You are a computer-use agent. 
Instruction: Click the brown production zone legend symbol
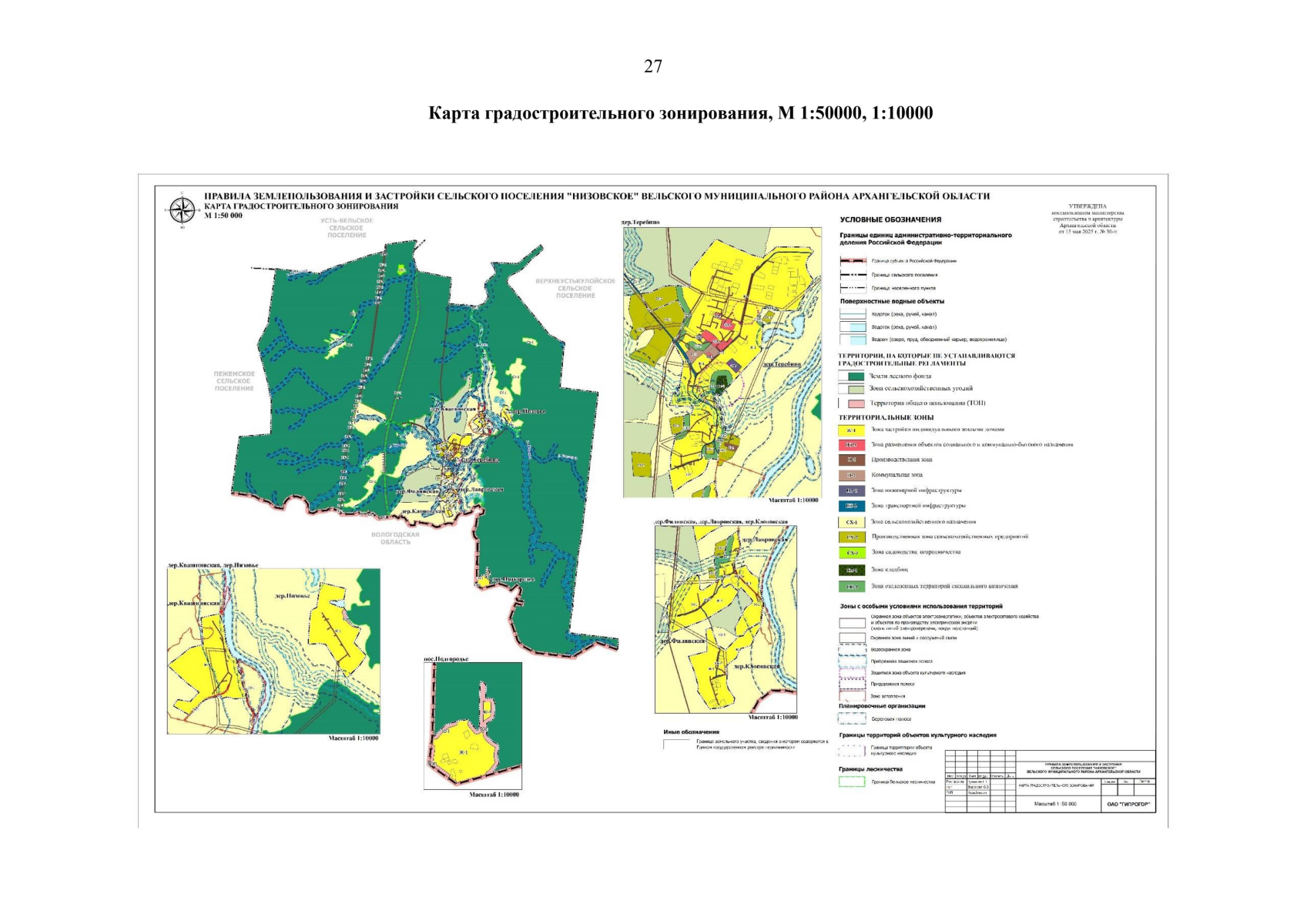pyautogui.click(x=851, y=460)
